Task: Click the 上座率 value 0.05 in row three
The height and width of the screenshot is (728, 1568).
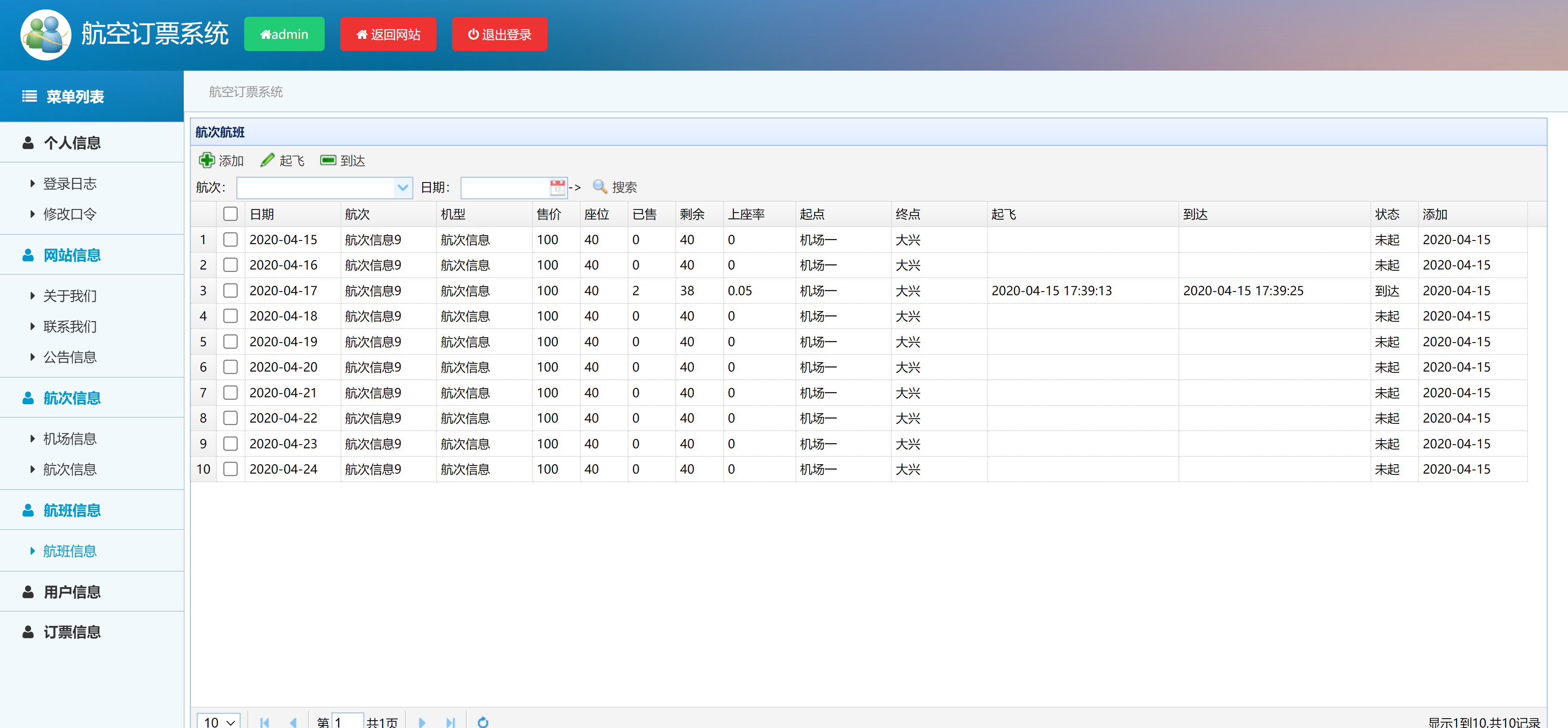Action: [x=739, y=290]
